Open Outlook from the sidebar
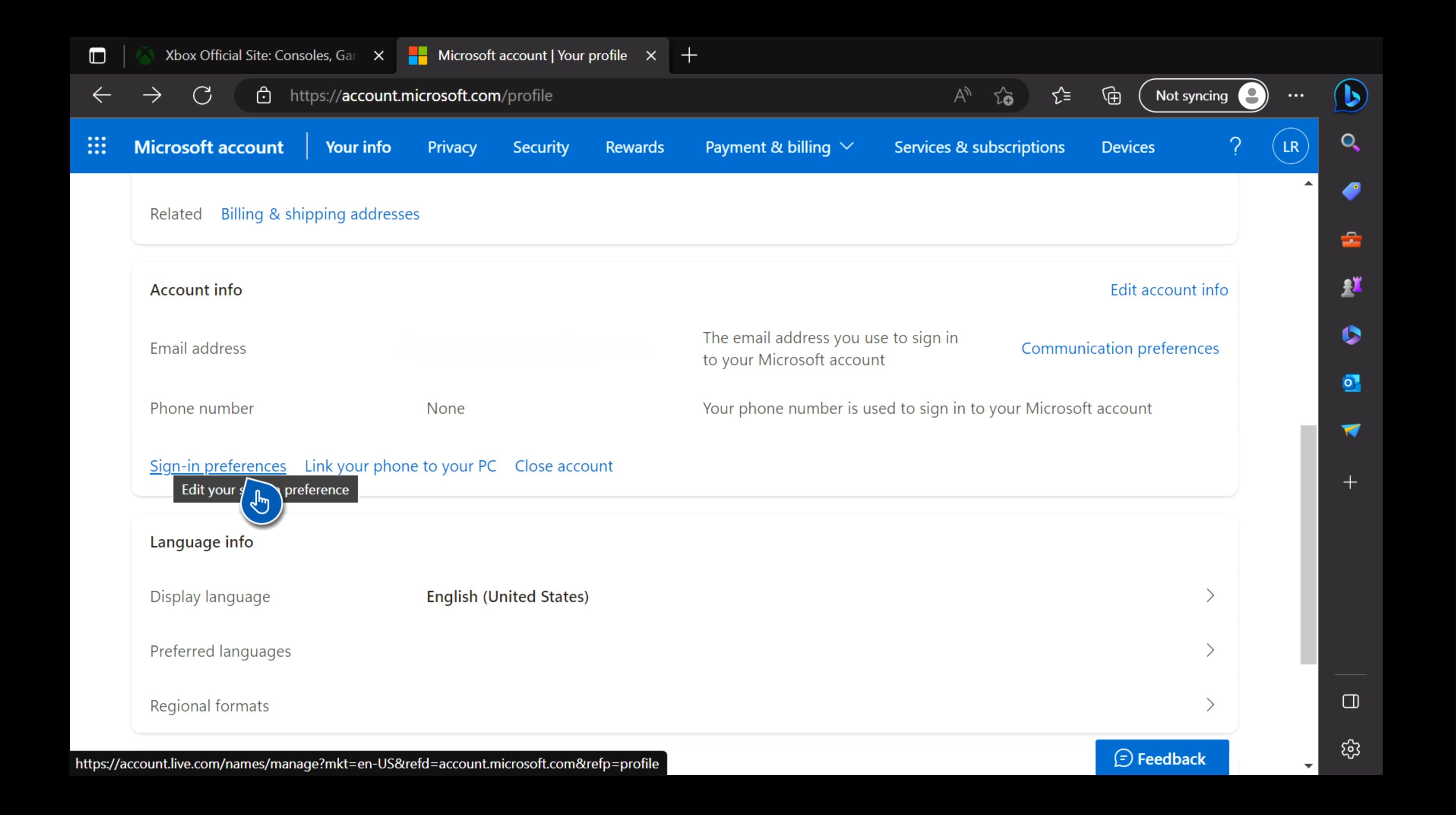This screenshot has height=815, width=1456. (x=1351, y=383)
